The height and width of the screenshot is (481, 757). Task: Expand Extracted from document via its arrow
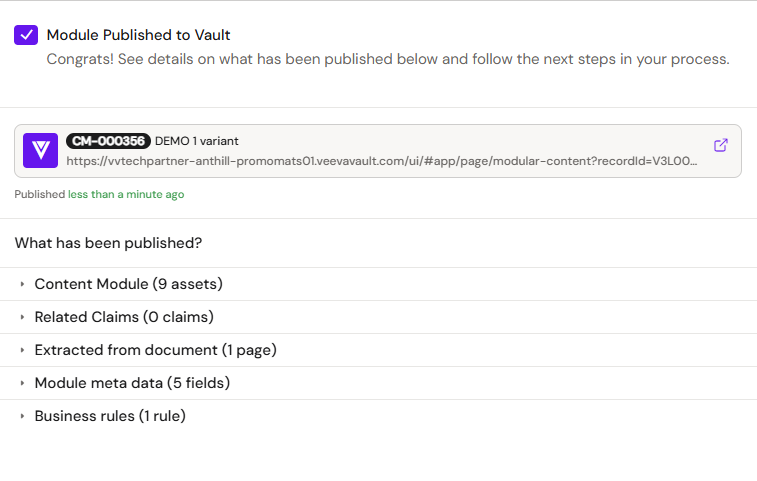(22, 350)
